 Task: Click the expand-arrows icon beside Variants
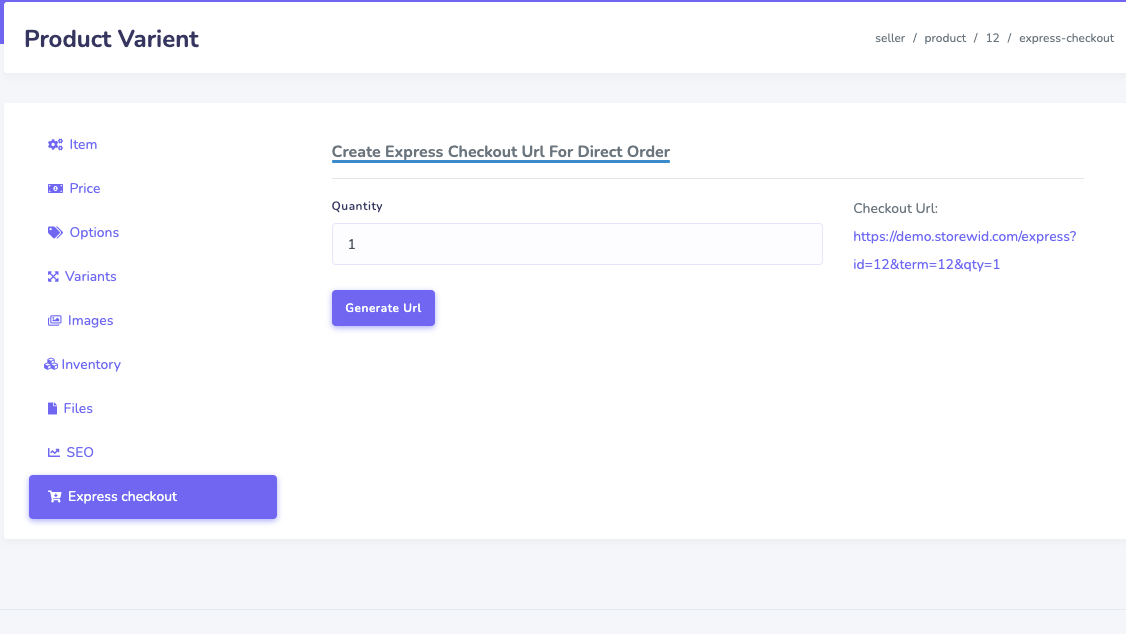tap(54, 277)
